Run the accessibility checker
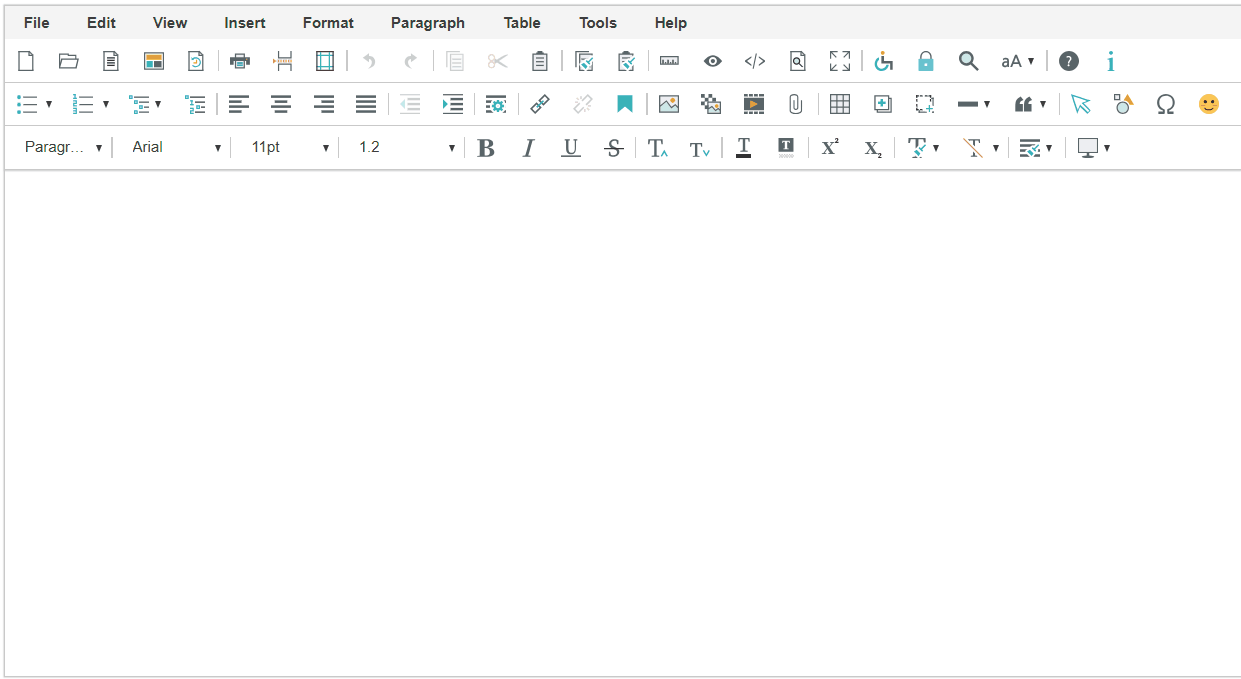 pos(883,61)
